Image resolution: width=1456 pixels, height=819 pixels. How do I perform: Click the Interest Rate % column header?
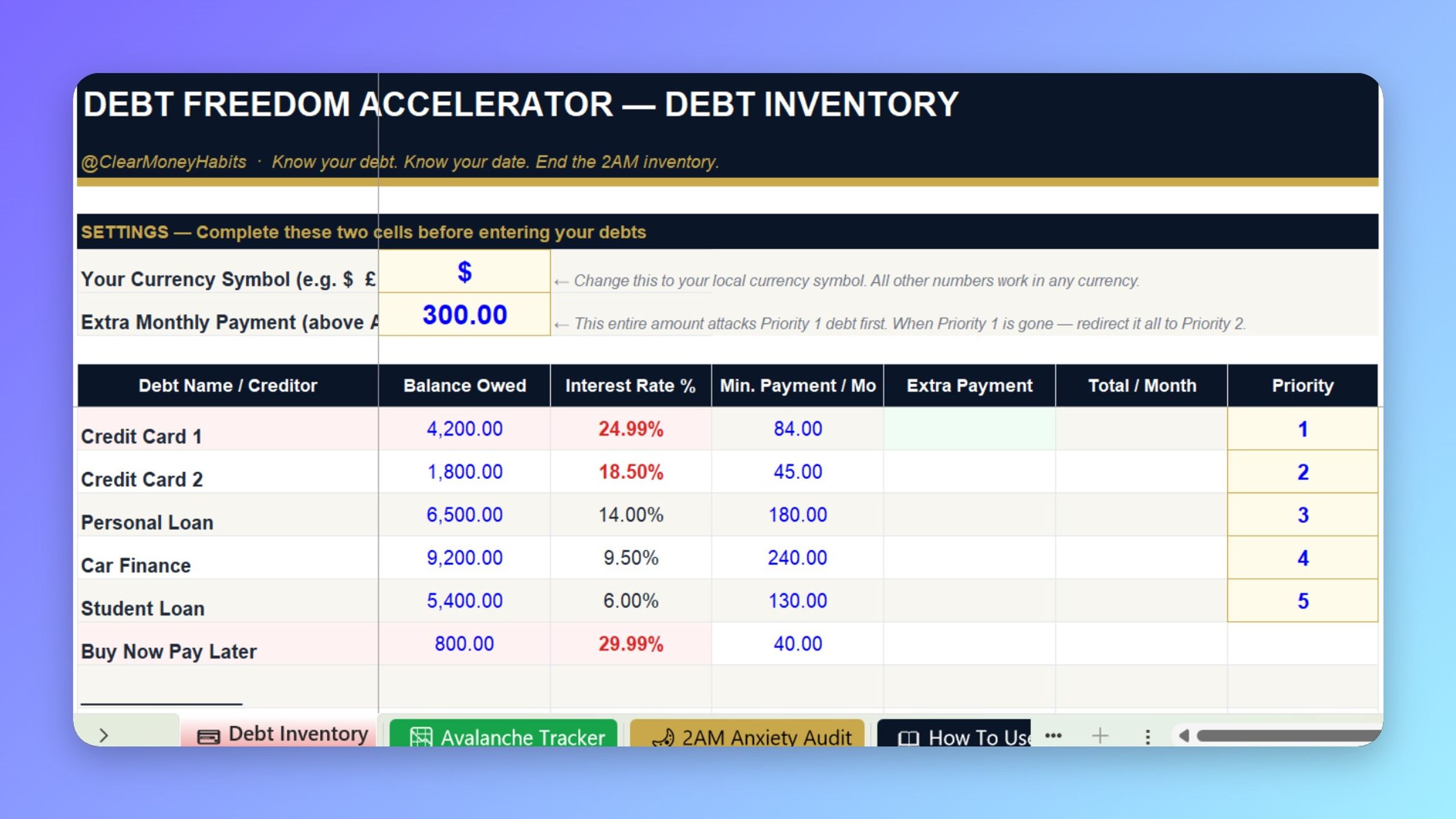point(631,386)
